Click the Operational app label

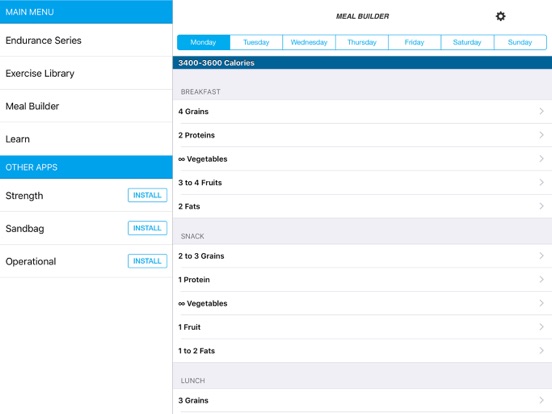pos(31,262)
